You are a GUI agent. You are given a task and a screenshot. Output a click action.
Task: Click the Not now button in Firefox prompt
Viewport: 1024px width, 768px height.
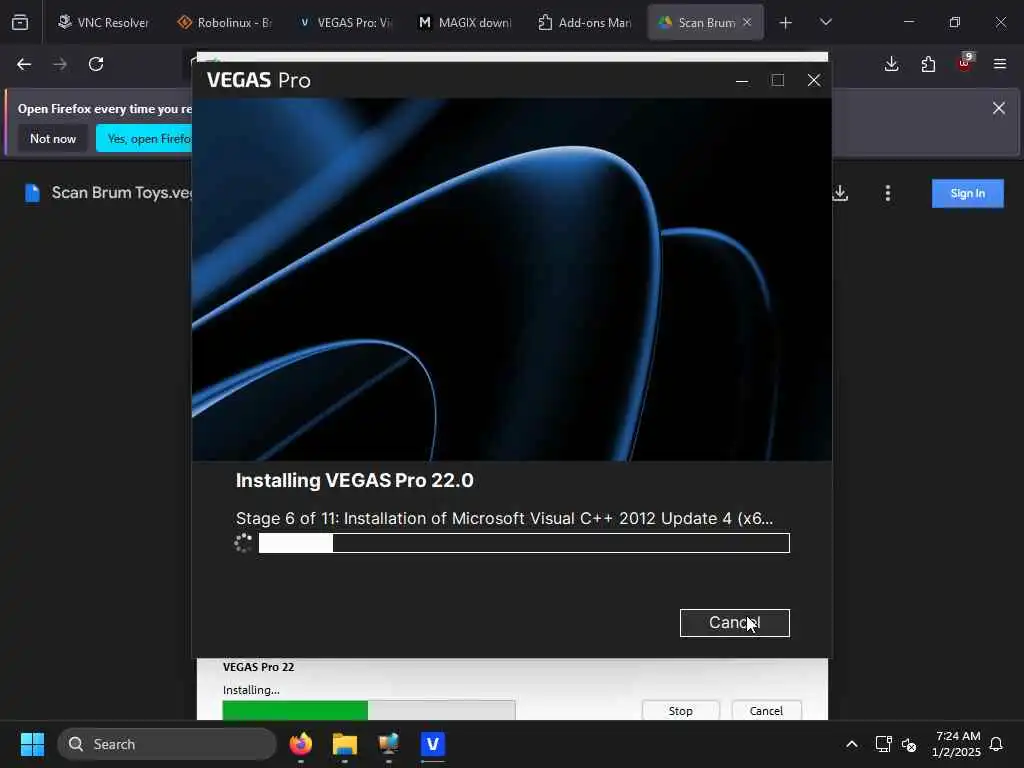[x=53, y=138]
